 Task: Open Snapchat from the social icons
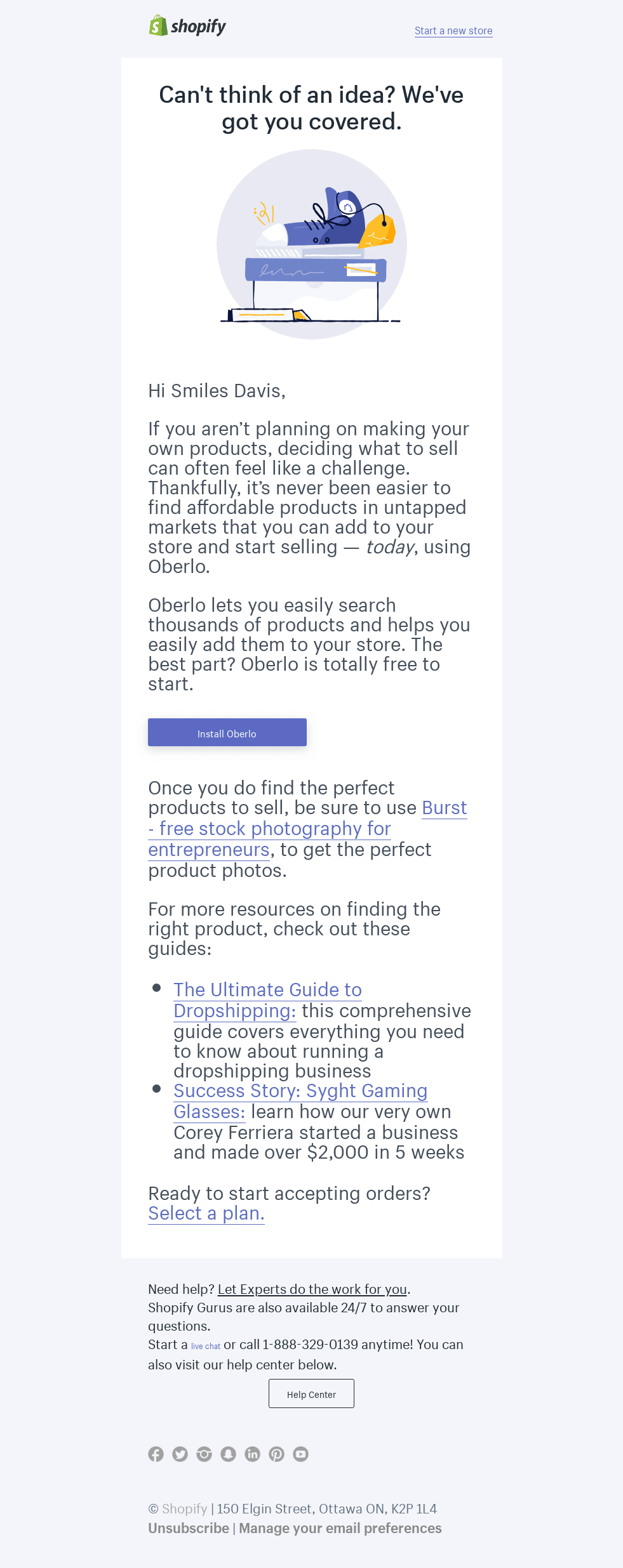coord(228,1454)
